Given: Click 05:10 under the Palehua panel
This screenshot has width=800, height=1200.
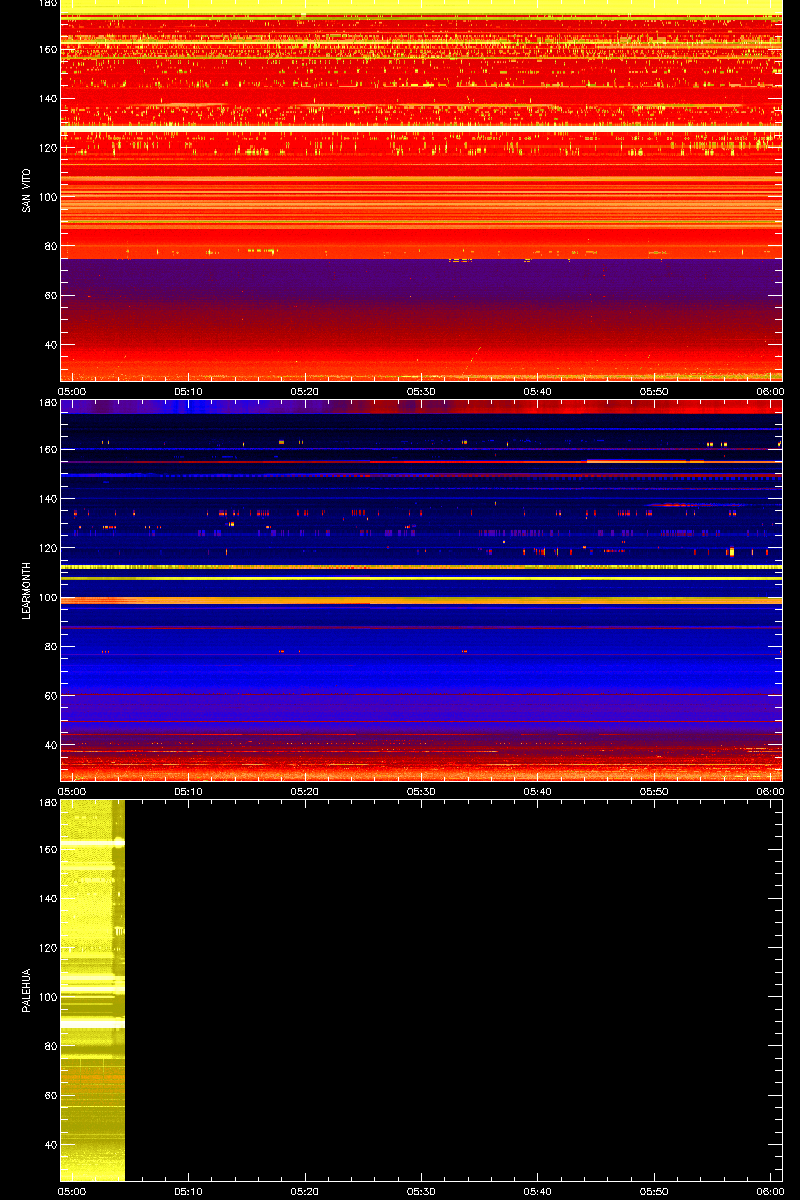Looking at the screenshot, I should pos(189,1191).
